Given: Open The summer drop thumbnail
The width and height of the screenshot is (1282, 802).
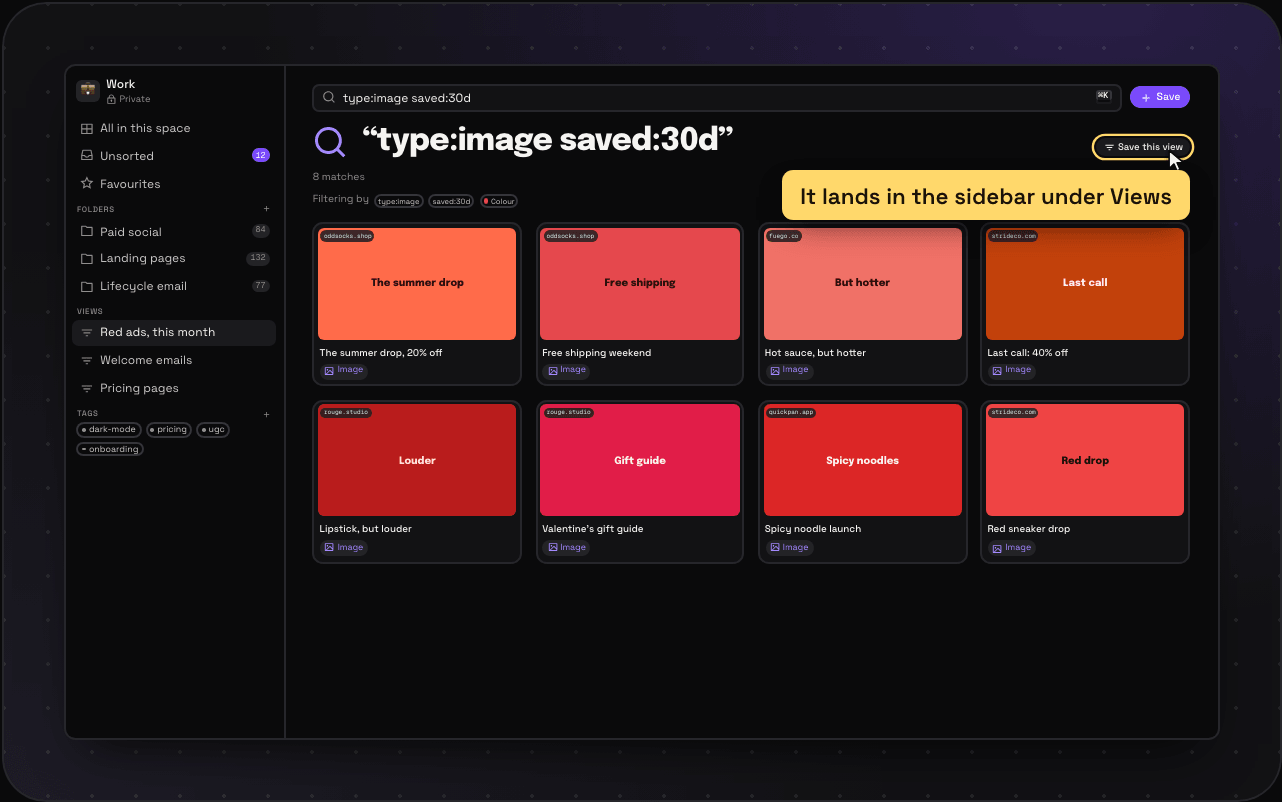Looking at the screenshot, I should coord(417,284).
